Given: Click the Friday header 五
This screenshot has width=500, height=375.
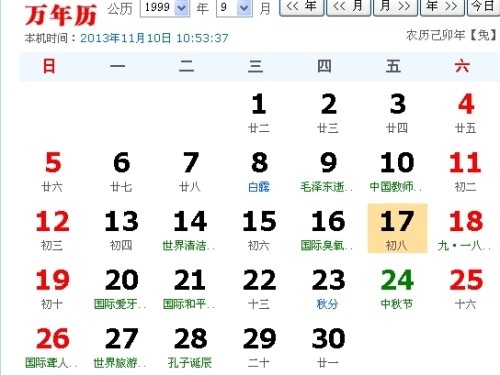Looking at the screenshot, I should point(393,66).
